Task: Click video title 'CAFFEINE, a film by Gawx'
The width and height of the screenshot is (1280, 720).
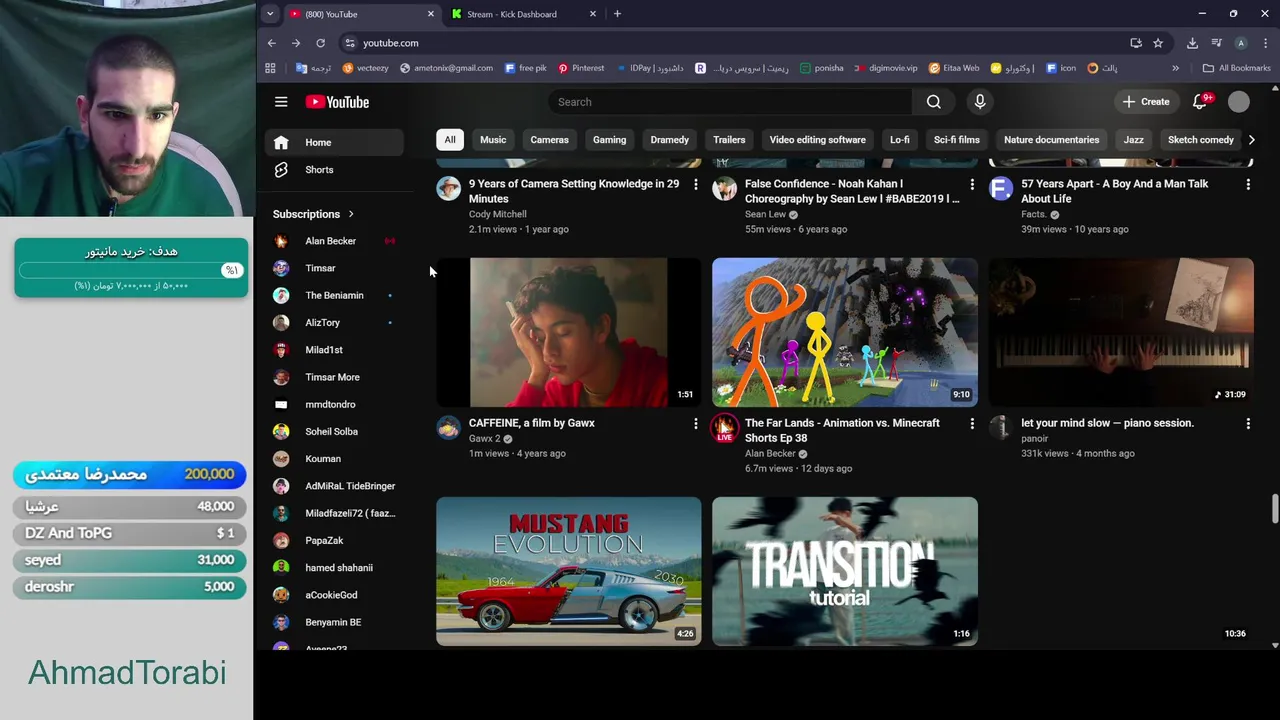Action: [532, 423]
